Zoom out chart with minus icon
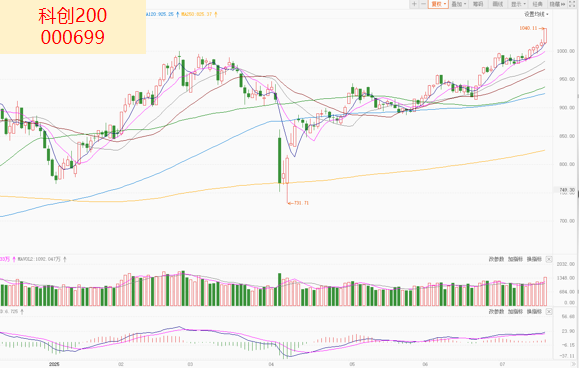Screen dimensions: 579x373 click(423, 4)
